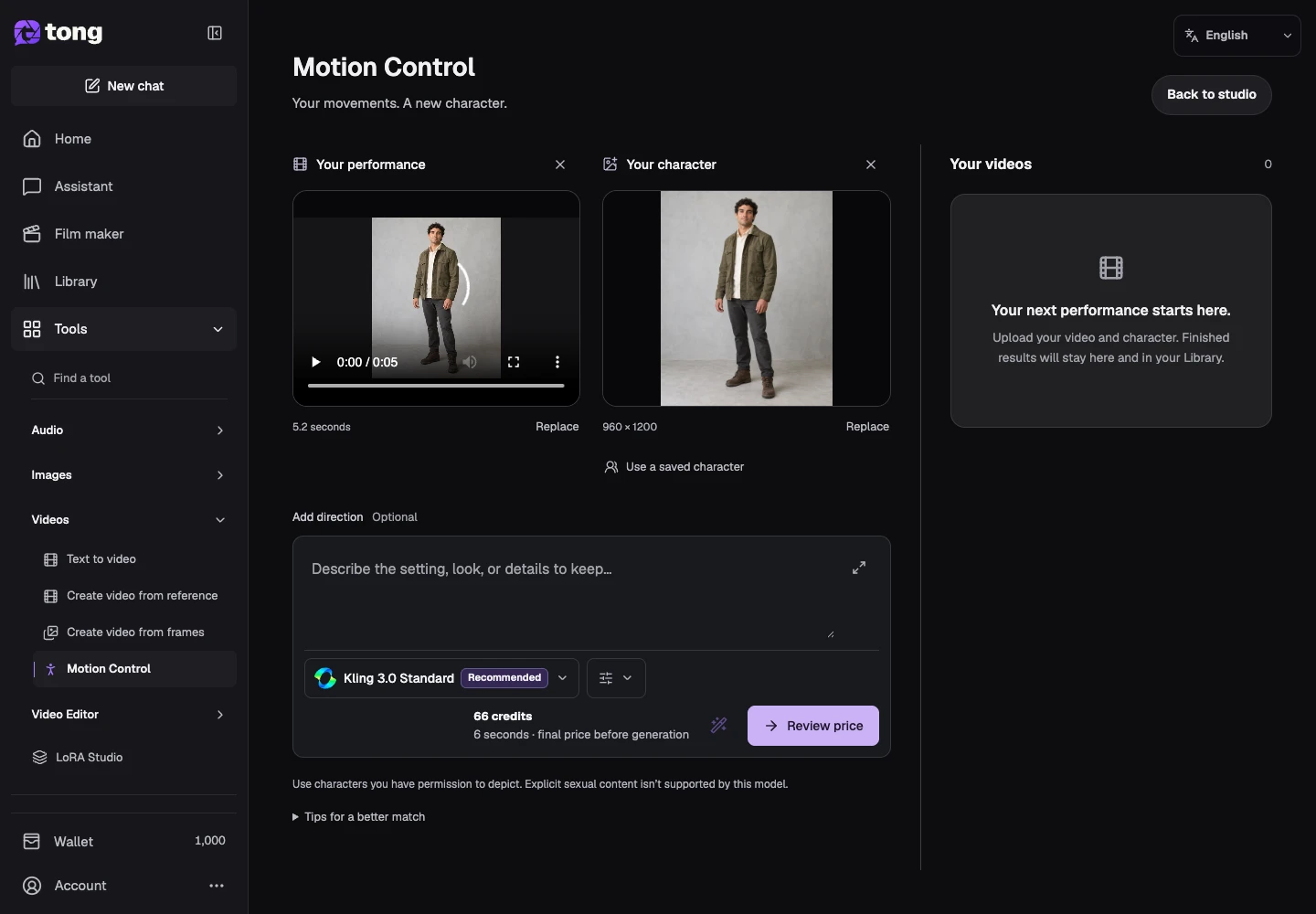Select the Motion Control tool
Screen dimensions: 1316x914
[135, 669]
